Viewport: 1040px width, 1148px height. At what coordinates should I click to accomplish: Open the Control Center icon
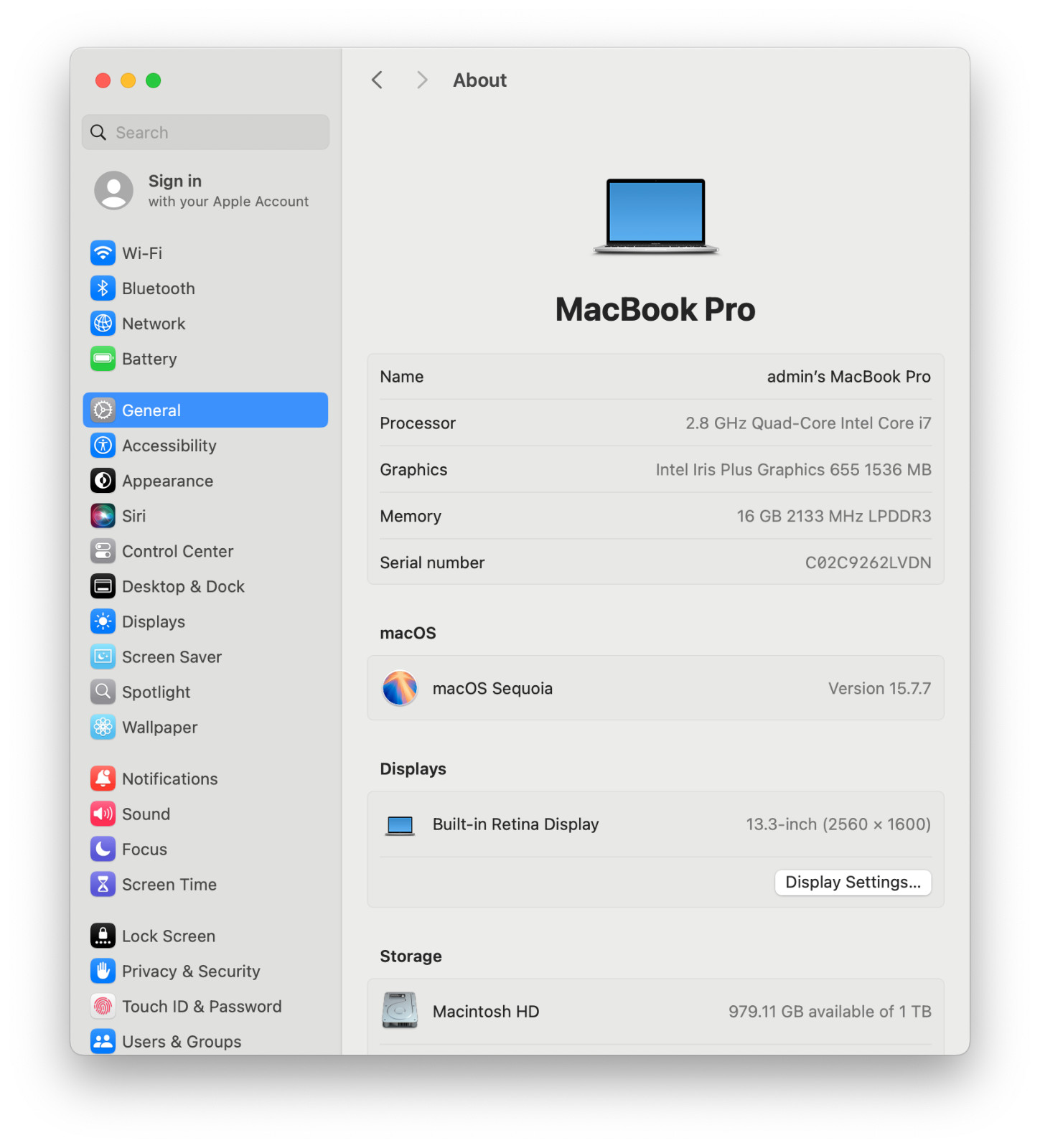pos(103,550)
